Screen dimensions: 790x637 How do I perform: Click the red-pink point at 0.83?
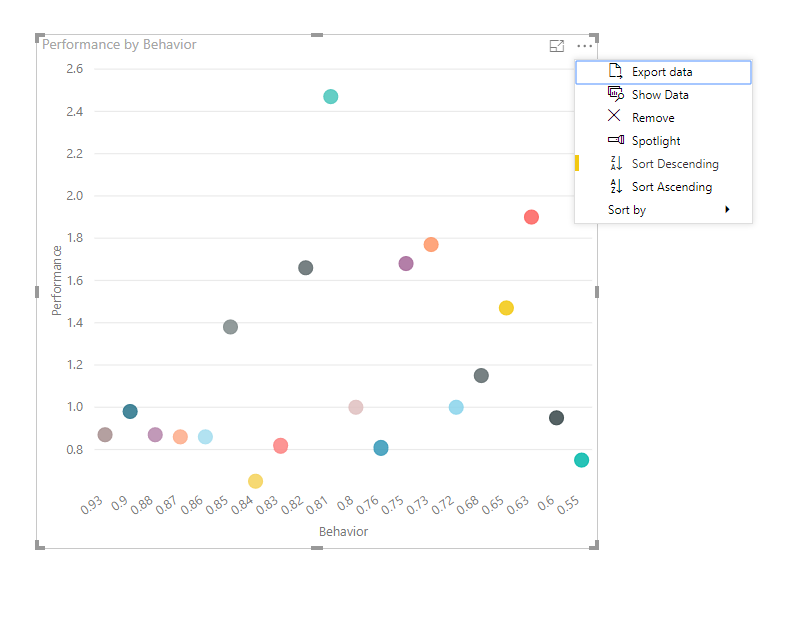click(280, 446)
